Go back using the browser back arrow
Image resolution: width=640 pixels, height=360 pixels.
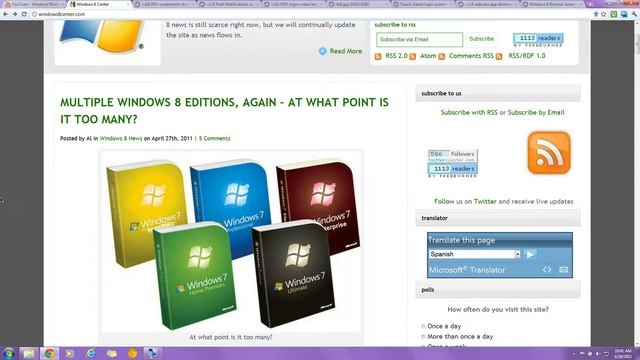[5, 14]
